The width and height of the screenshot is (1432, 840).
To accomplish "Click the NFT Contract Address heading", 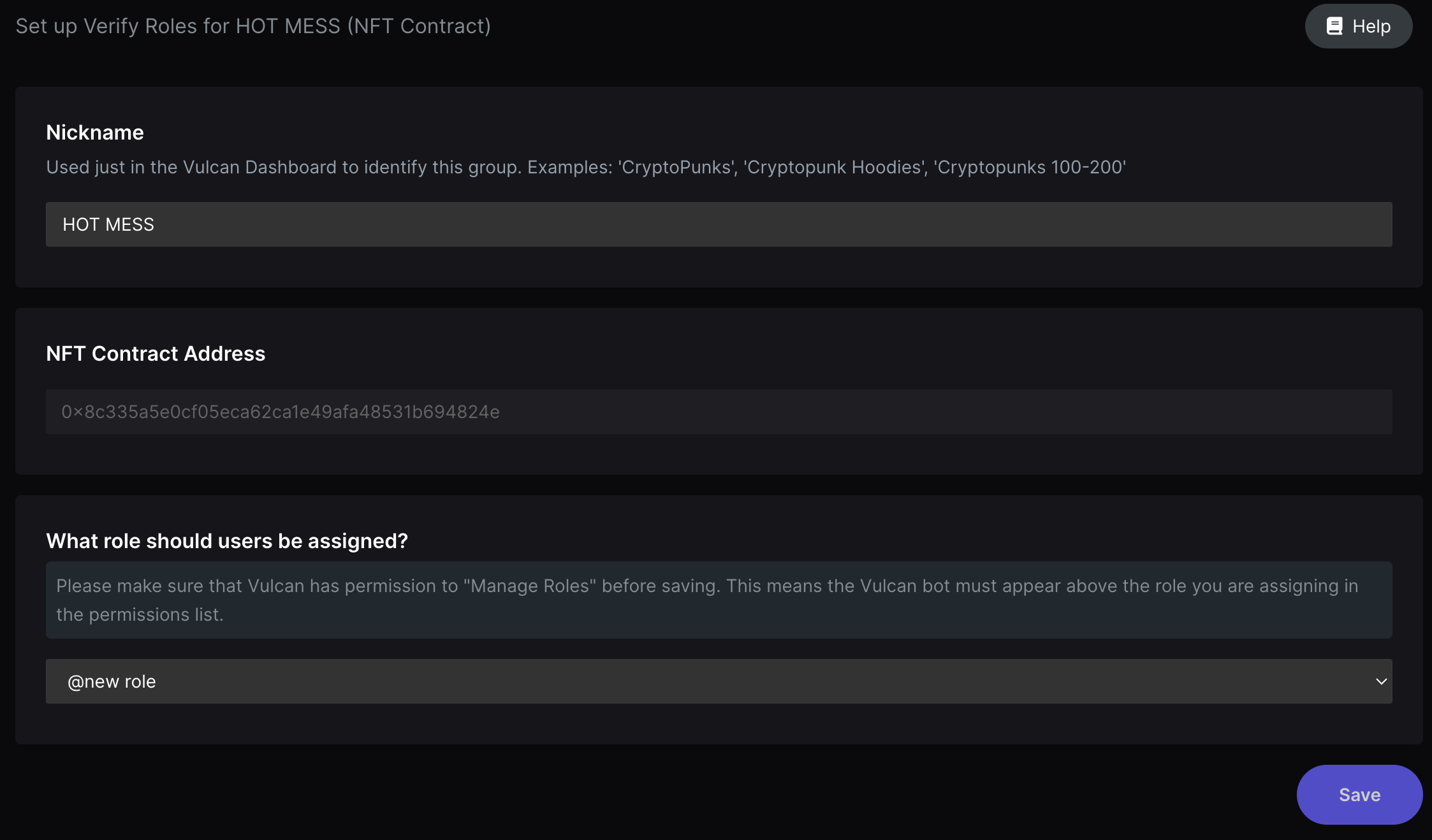I will click(156, 353).
